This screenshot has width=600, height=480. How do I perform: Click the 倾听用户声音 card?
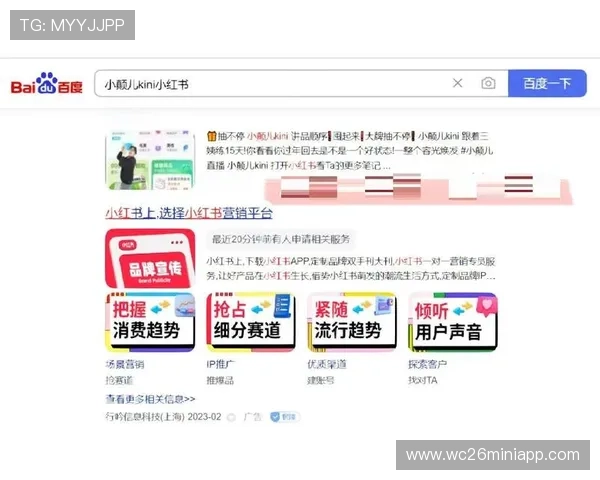coord(453,322)
